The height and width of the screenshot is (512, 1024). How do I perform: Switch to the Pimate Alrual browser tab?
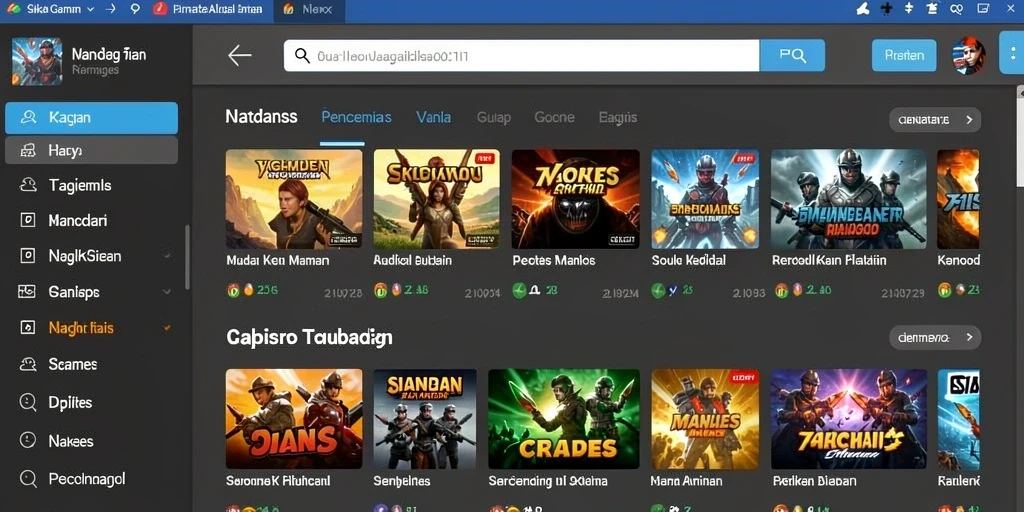point(209,9)
